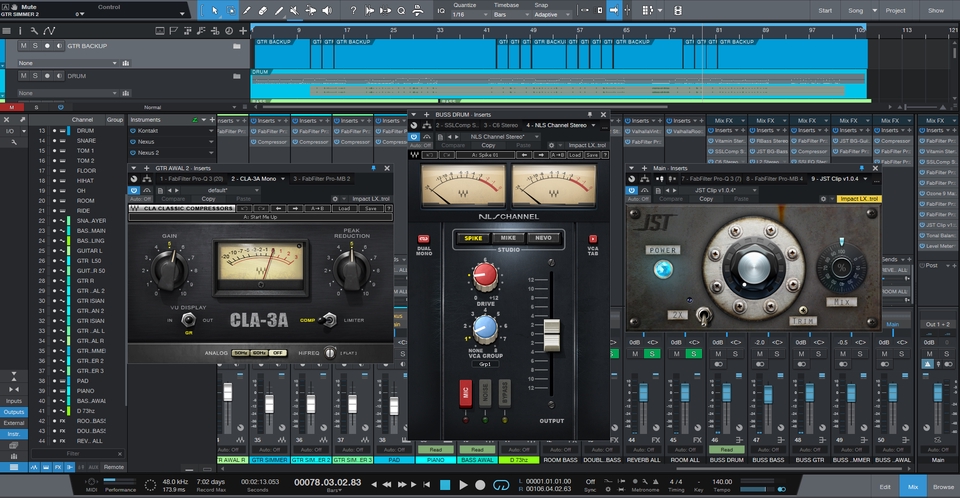Toggle the NLS DUAL MONO button

pyautogui.click(x=424, y=239)
